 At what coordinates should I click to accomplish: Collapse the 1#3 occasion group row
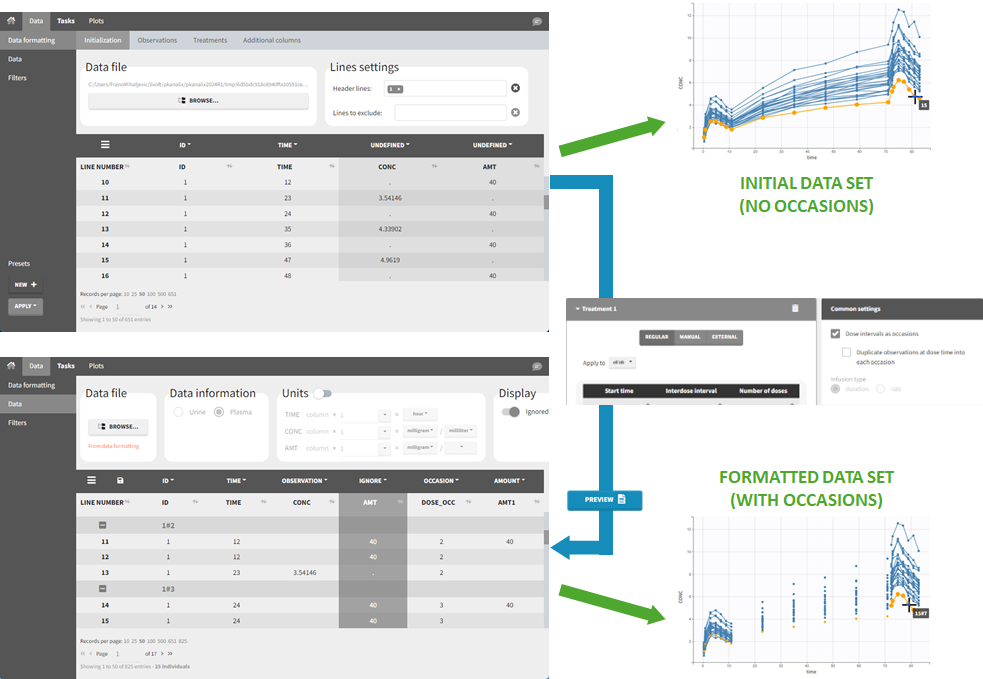tap(103, 589)
